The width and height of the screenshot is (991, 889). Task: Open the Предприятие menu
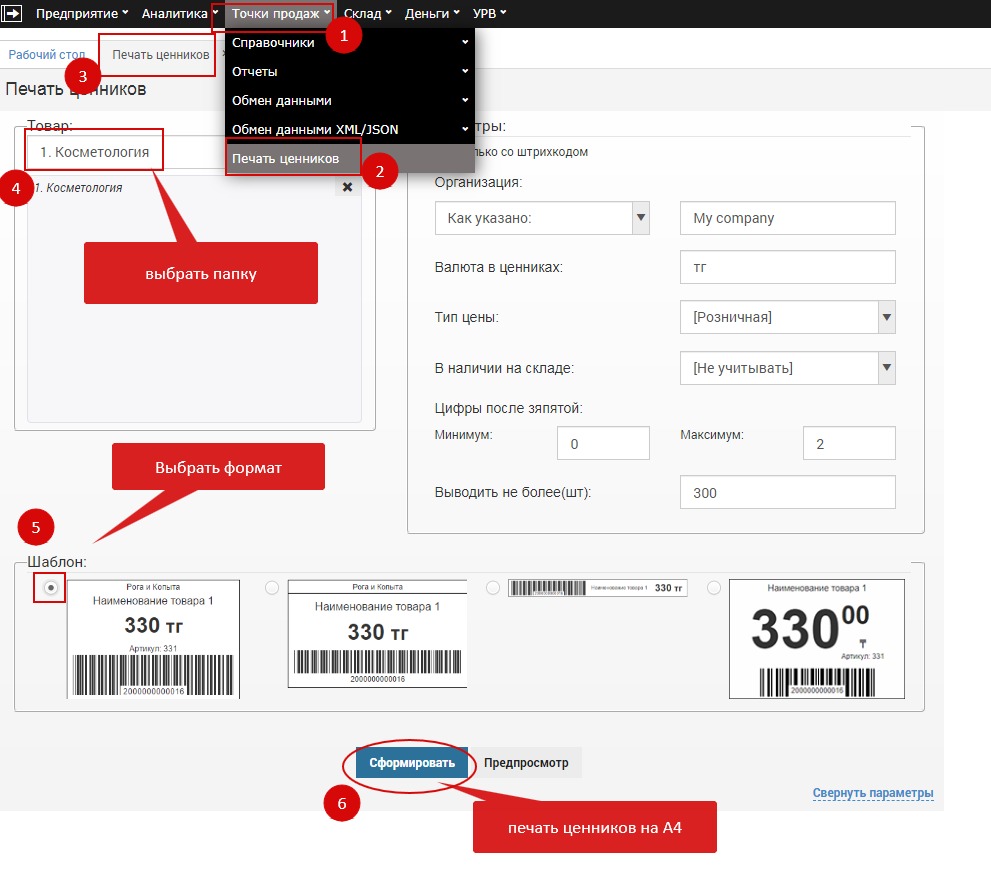tap(82, 14)
